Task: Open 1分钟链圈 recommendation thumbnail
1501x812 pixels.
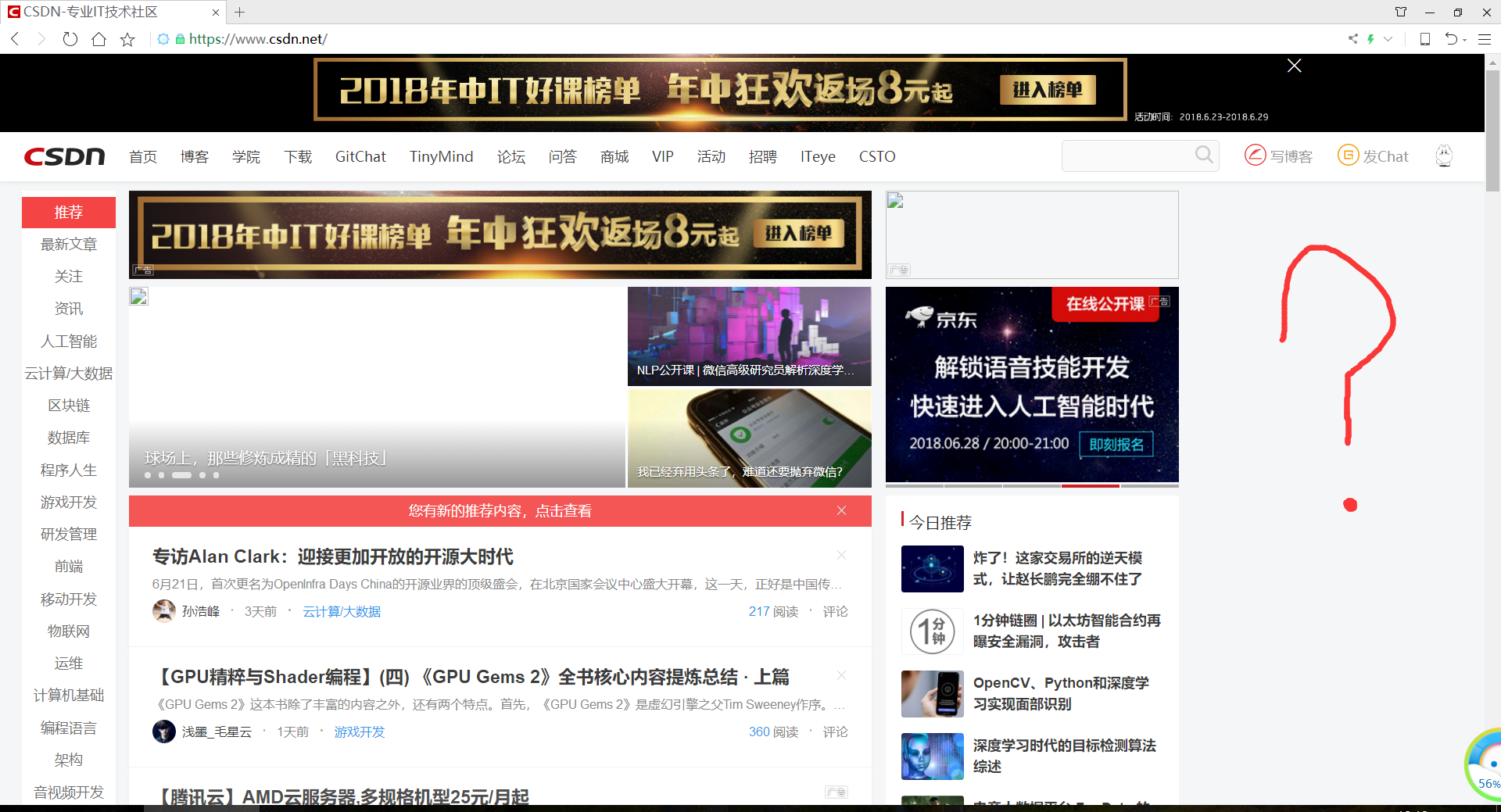Action: (x=933, y=631)
